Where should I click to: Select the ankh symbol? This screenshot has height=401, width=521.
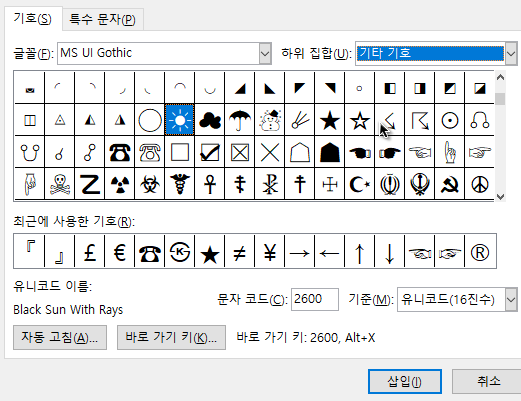[210, 184]
